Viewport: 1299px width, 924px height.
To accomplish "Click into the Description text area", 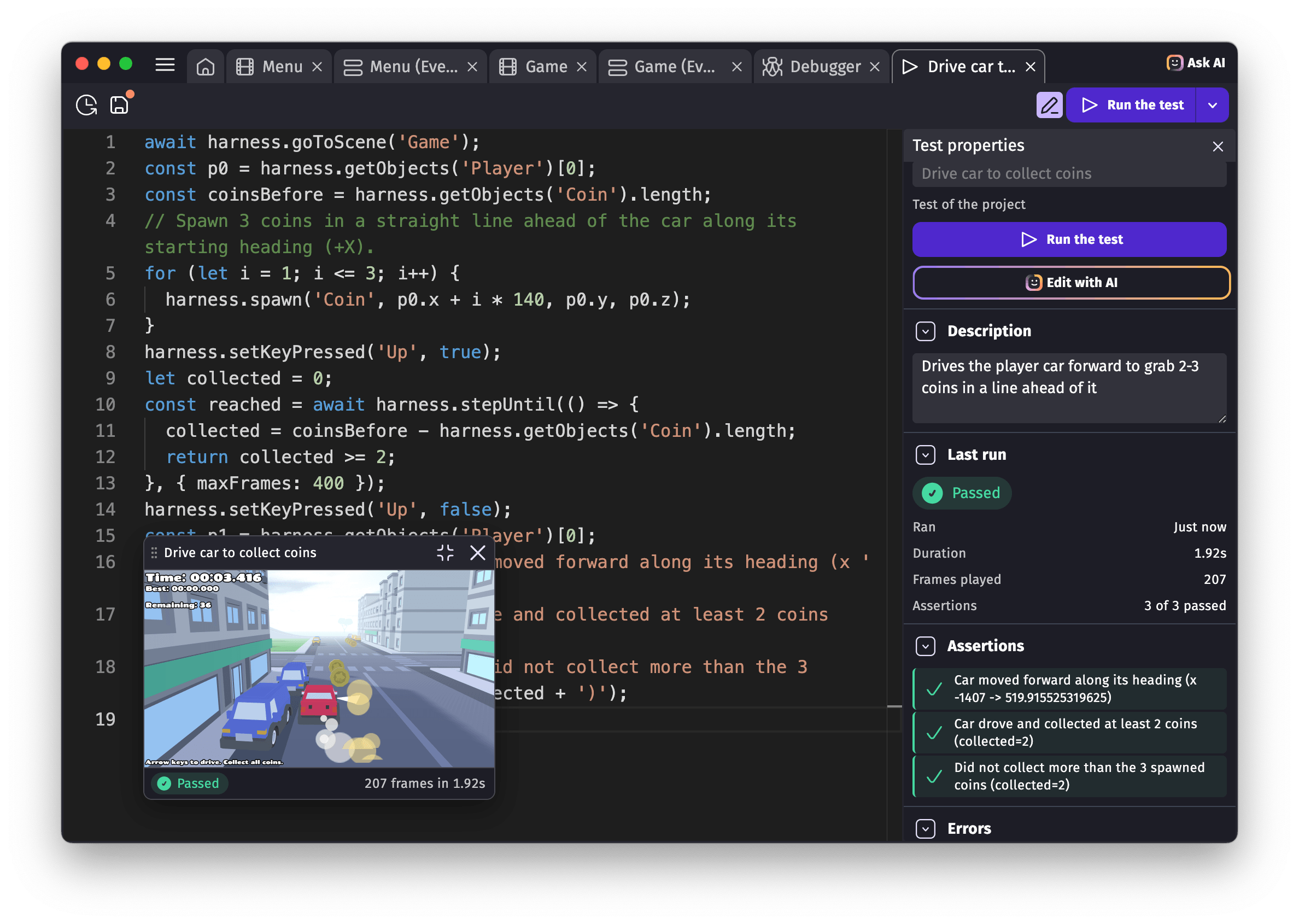I will pos(1069,388).
